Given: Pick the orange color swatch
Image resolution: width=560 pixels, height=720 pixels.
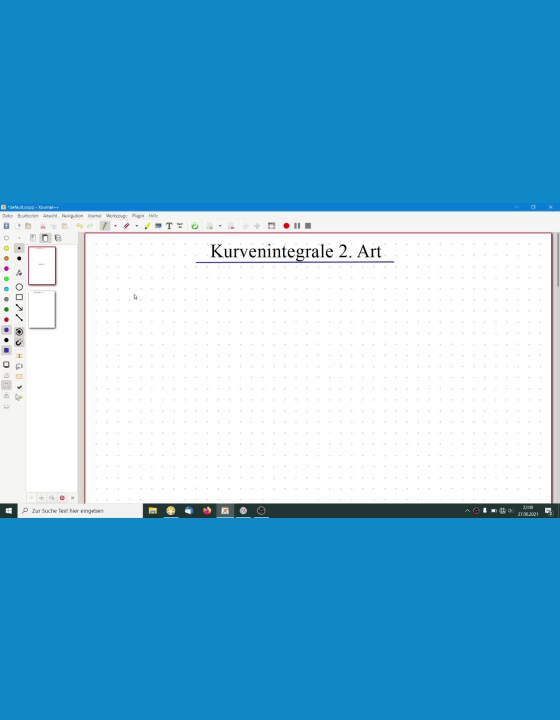Looking at the screenshot, I should [6, 258].
